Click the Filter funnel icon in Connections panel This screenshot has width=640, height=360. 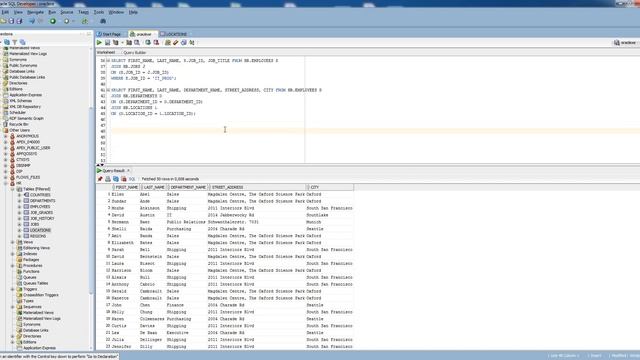pyautogui.click(x=15, y=42)
